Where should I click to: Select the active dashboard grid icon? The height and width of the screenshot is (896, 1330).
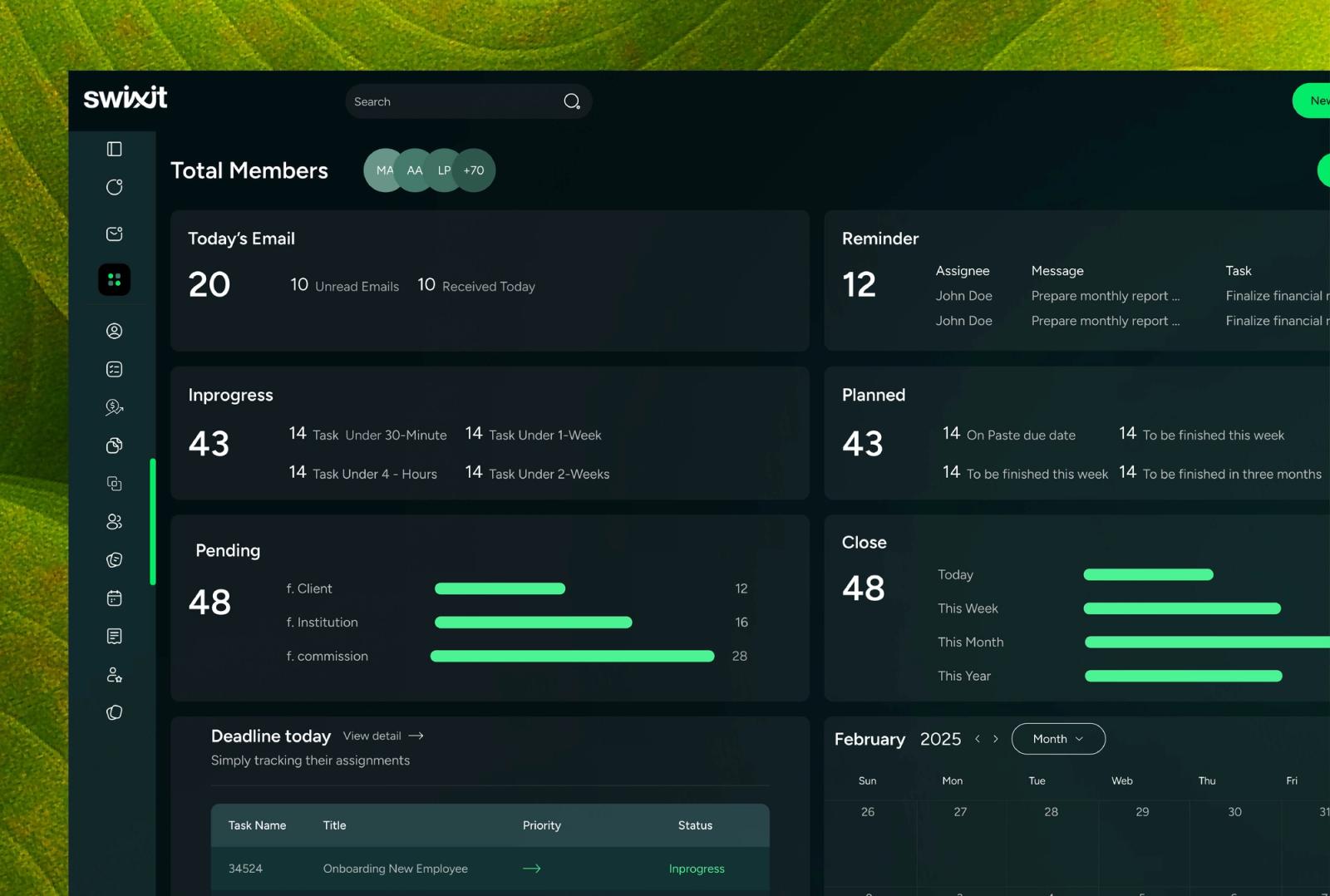pos(115,280)
